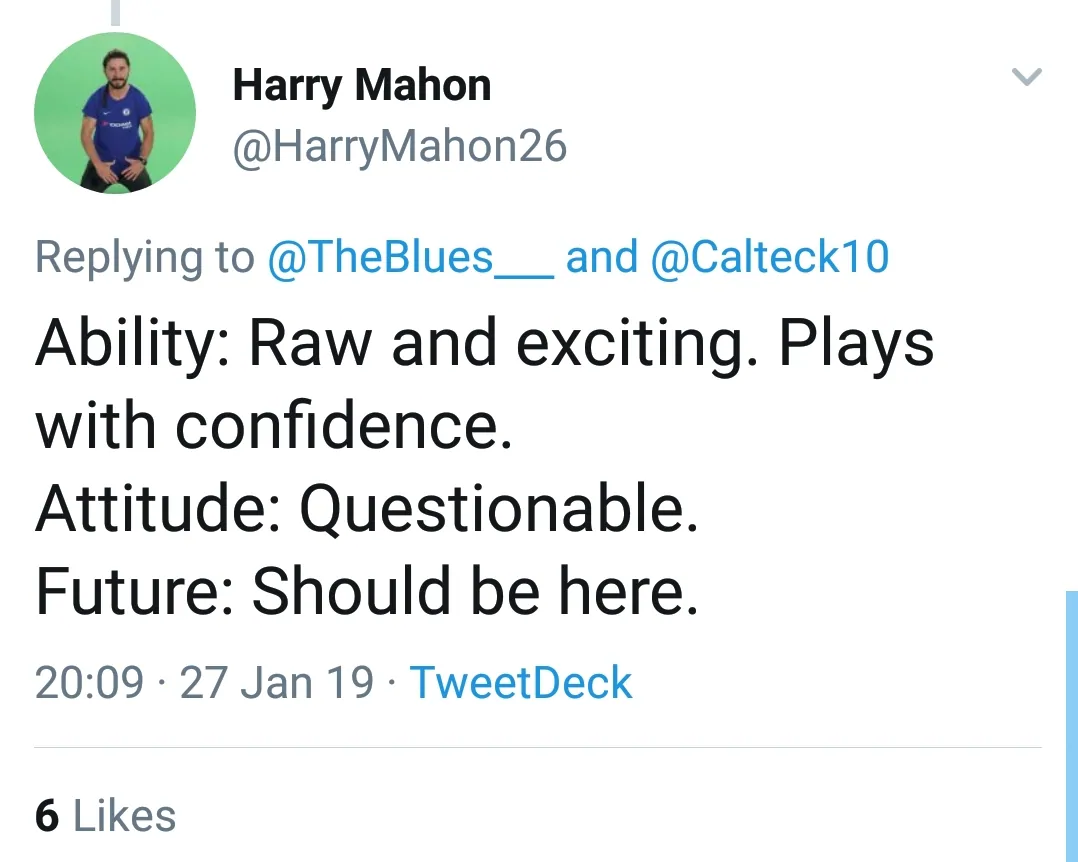Screen dimensions: 1078x862
Task: Click the 'Future: Should be here.' line
Action: (x=366, y=591)
